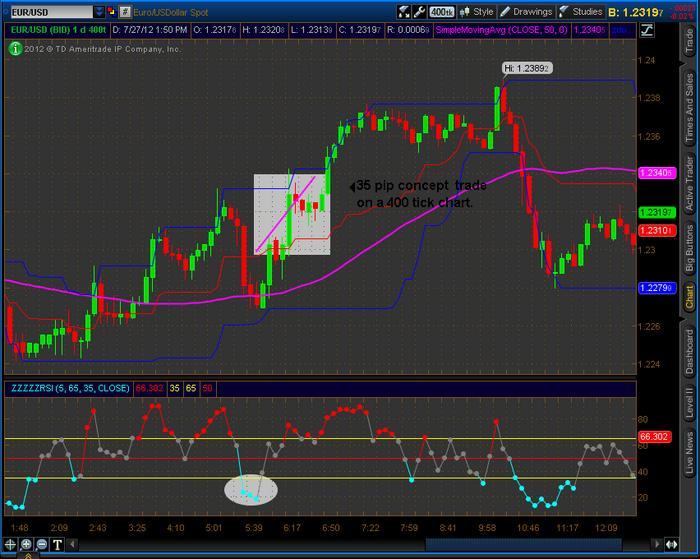Viewport: 700px width, 559px height.
Task: Switch to the Live News sidebar tab
Action: pyautogui.click(x=690, y=452)
